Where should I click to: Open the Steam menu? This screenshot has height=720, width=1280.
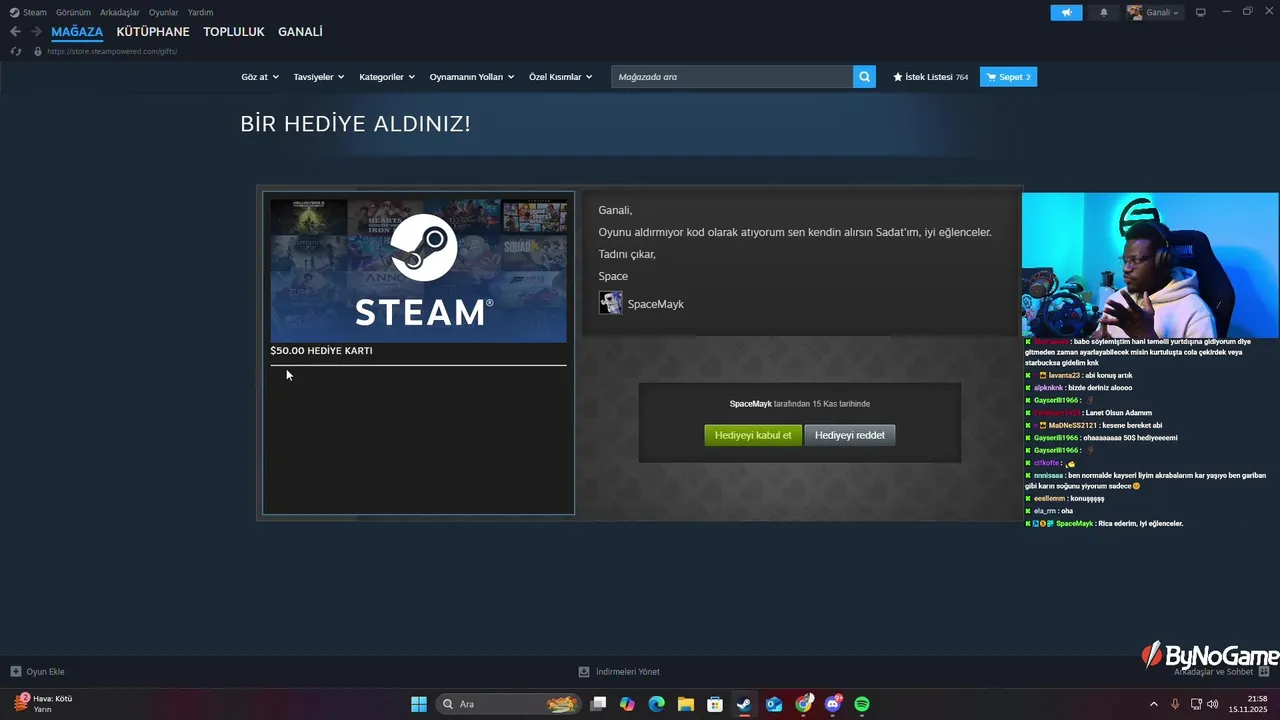[28, 12]
